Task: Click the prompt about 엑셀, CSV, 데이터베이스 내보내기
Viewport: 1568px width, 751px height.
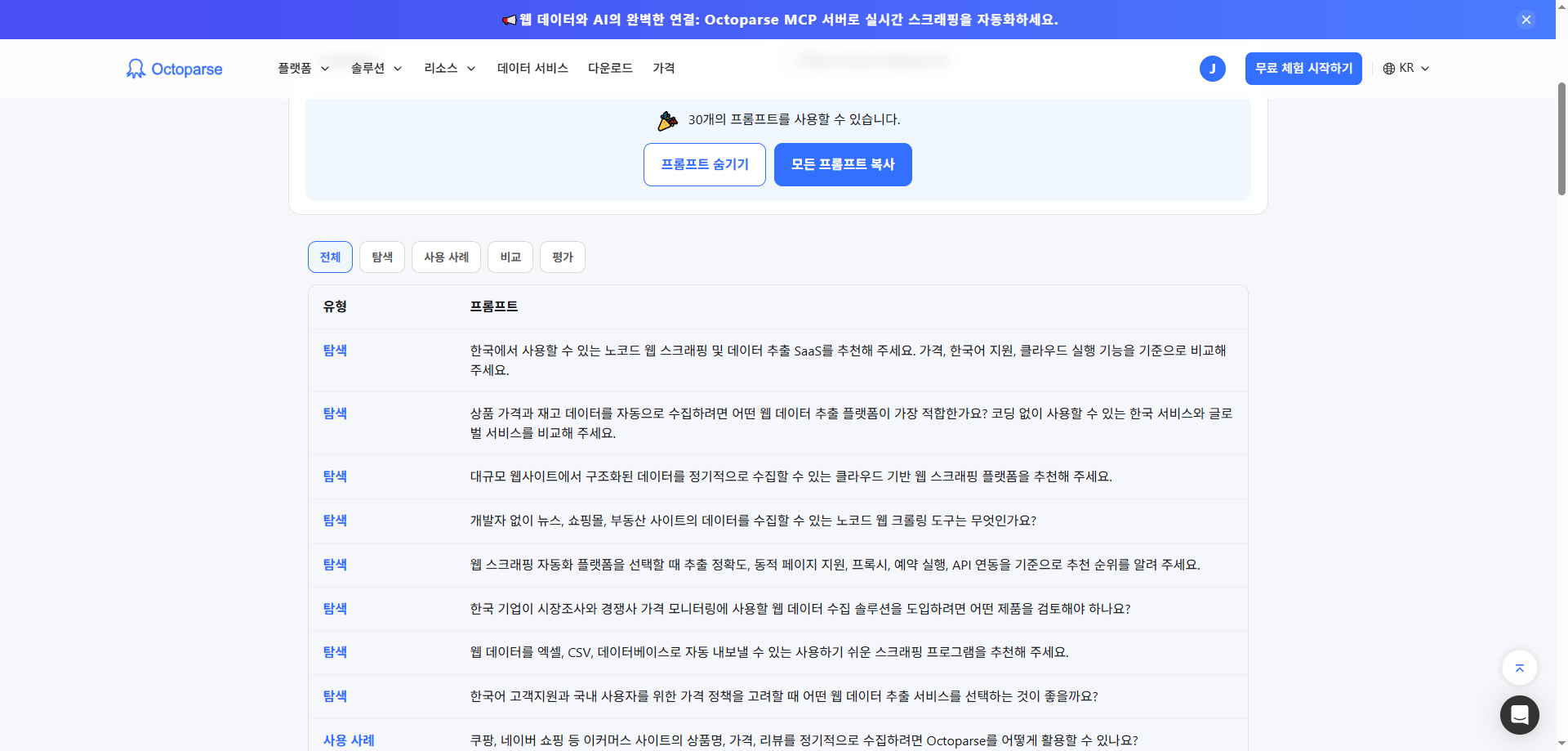Action: pyautogui.click(x=769, y=652)
